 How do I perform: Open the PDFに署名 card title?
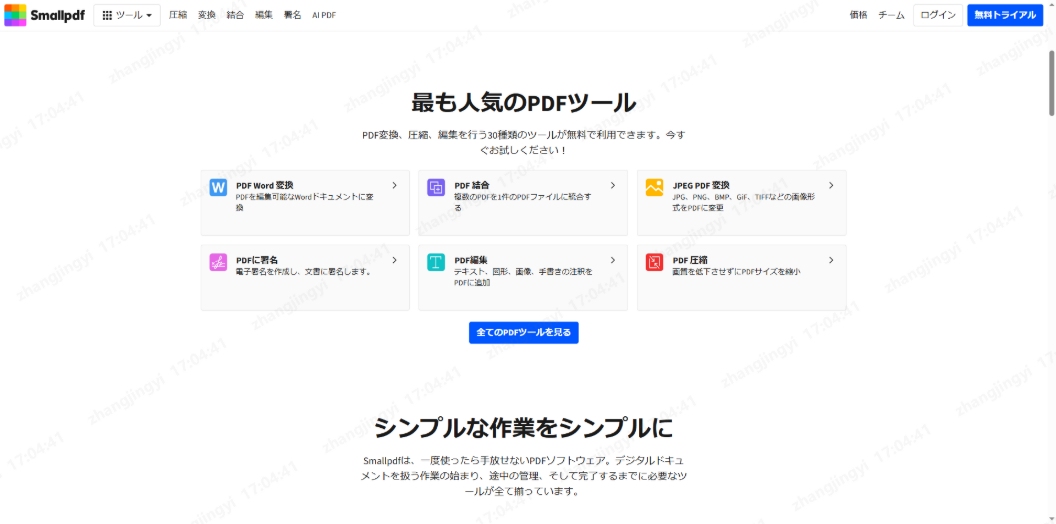[x=257, y=260]
